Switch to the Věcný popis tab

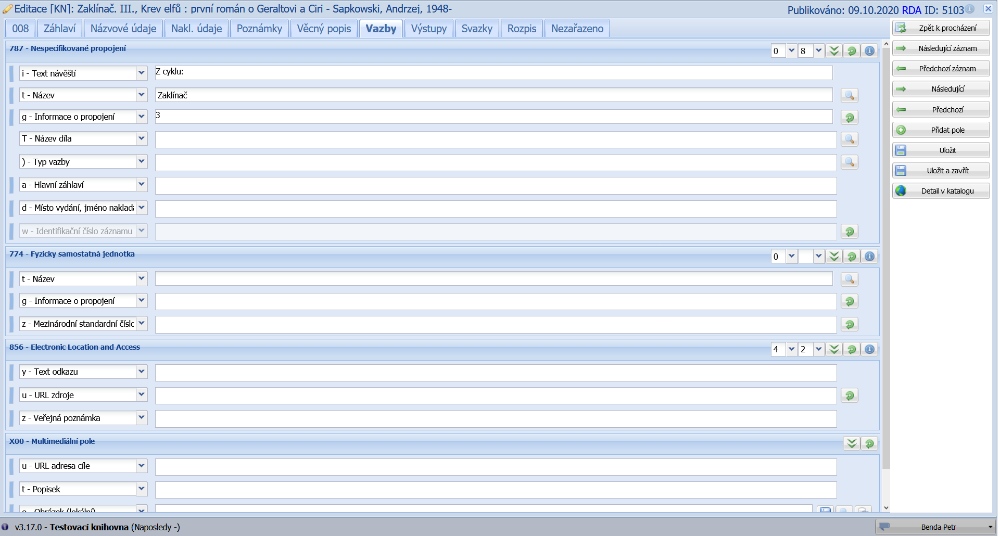(x=324, y=28)
